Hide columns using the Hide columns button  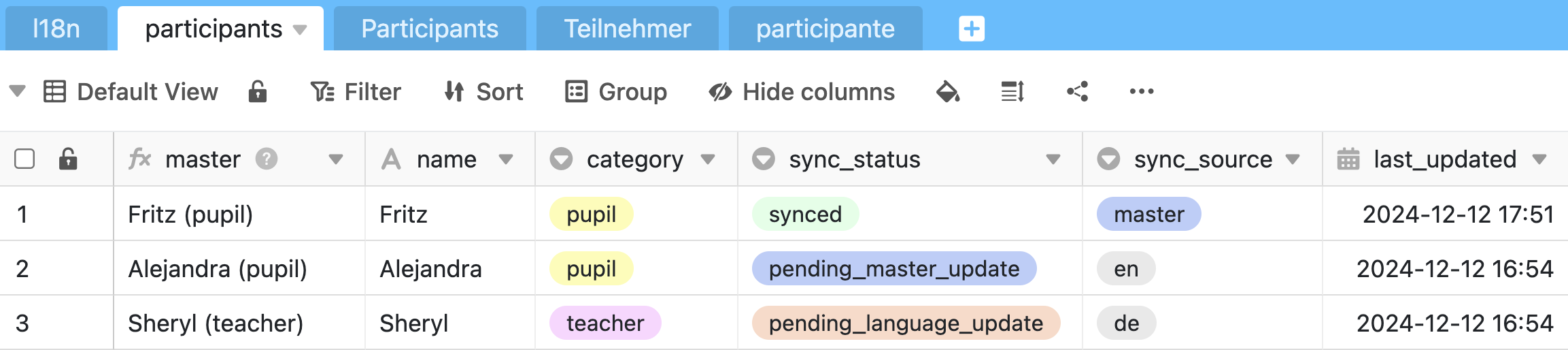pyautogui.click(x=802, y=91)
